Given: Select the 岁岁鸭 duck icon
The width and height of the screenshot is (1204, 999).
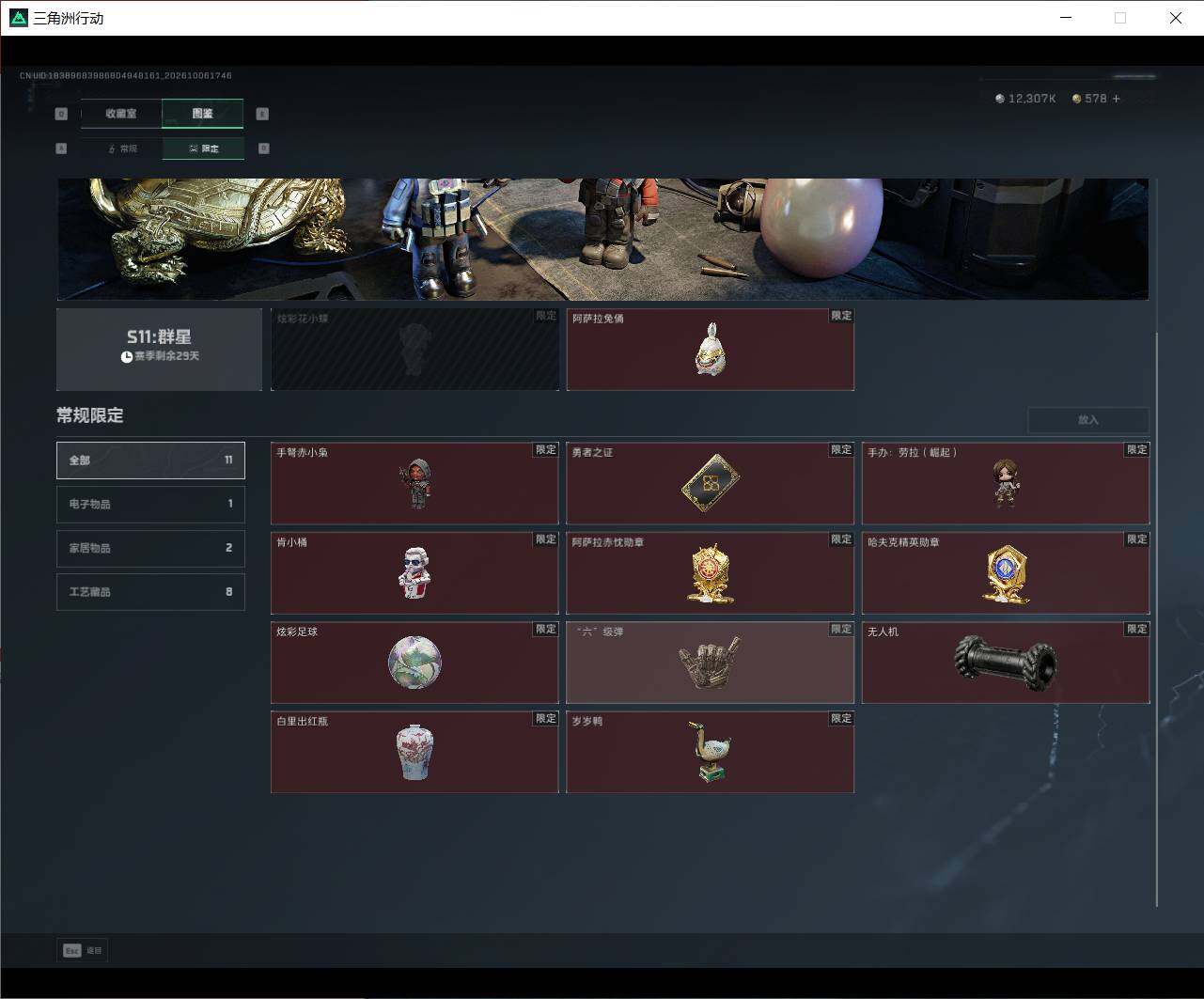Looking at the screenshot, I should coord(711,753).
